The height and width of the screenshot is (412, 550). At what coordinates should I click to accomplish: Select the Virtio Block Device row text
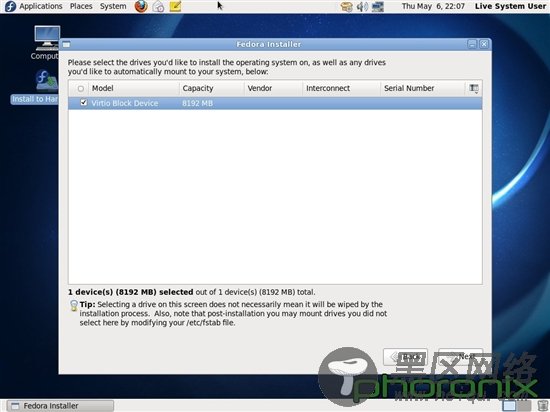125,103
